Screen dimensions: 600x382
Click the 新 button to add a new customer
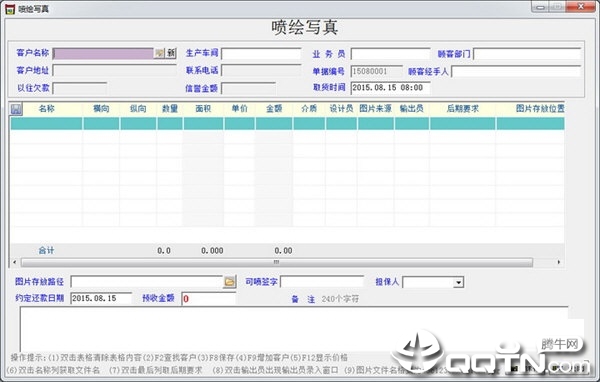click(171, 53)
